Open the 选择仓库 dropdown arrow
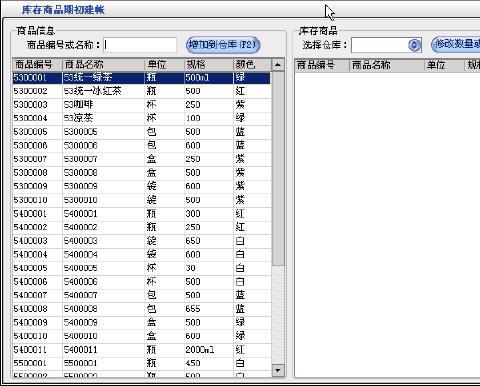Screen dimensions: 480x386 pos(414,45)
